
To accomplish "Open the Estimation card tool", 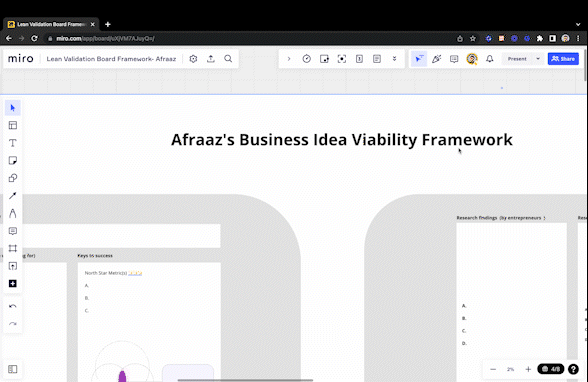I will click(359, 59).
